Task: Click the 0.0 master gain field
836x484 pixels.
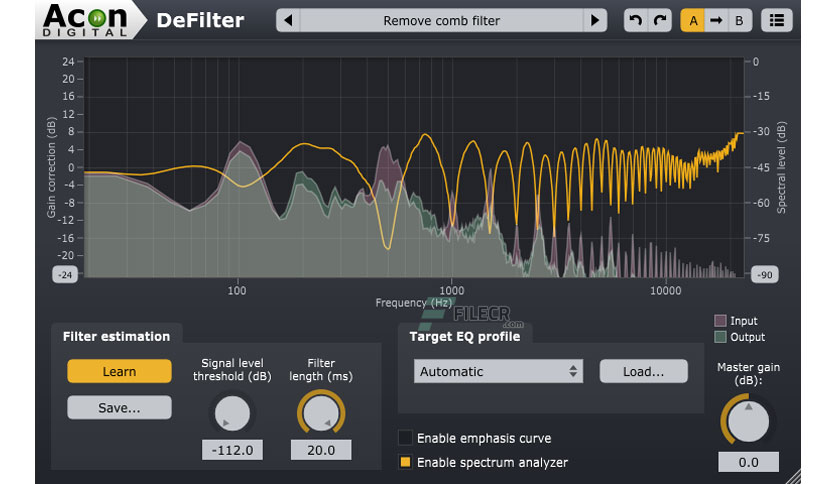Action: (x=748, y=462)
